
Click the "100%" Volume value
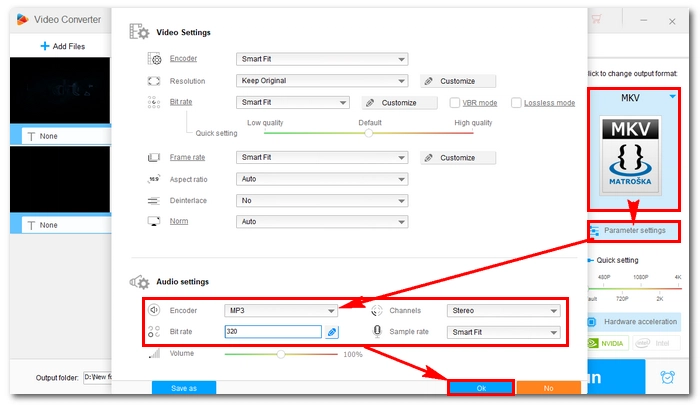tap(353, 354)
